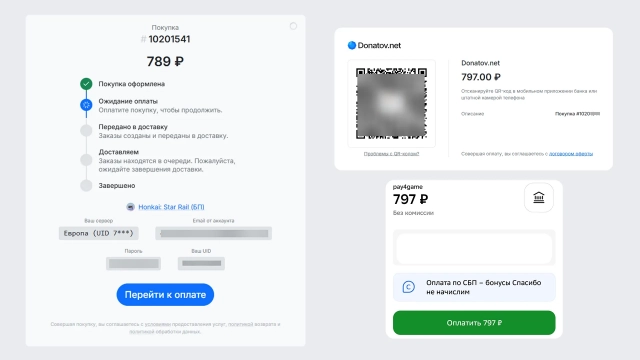Click the small circle icon at purchase card corner

pos(293,26)
